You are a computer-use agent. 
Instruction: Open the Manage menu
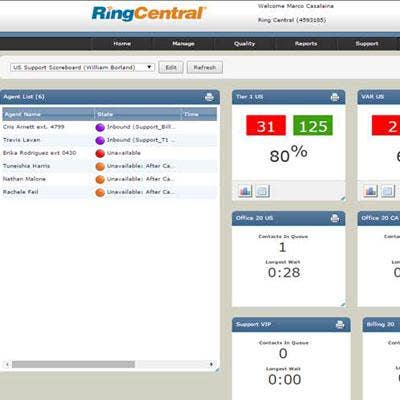(x=183, y=44)
